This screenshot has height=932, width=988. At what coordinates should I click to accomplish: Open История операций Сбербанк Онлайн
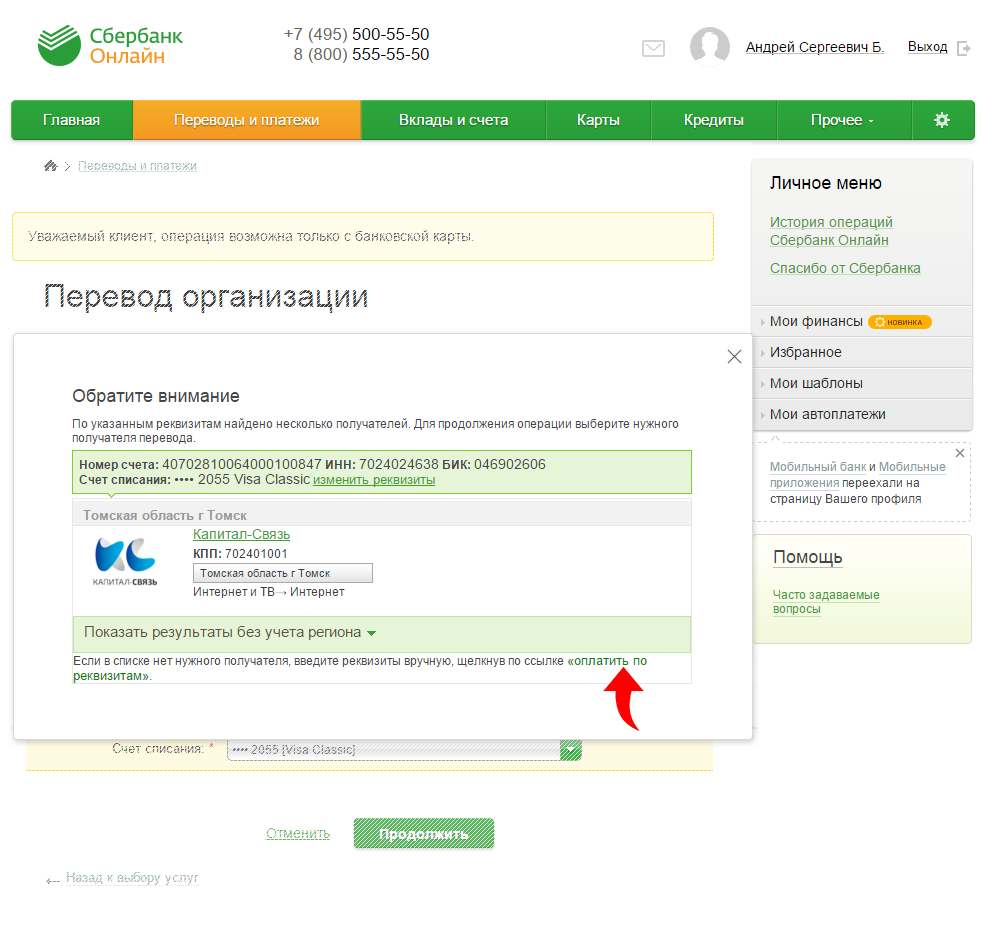click(x=831, y=231)
